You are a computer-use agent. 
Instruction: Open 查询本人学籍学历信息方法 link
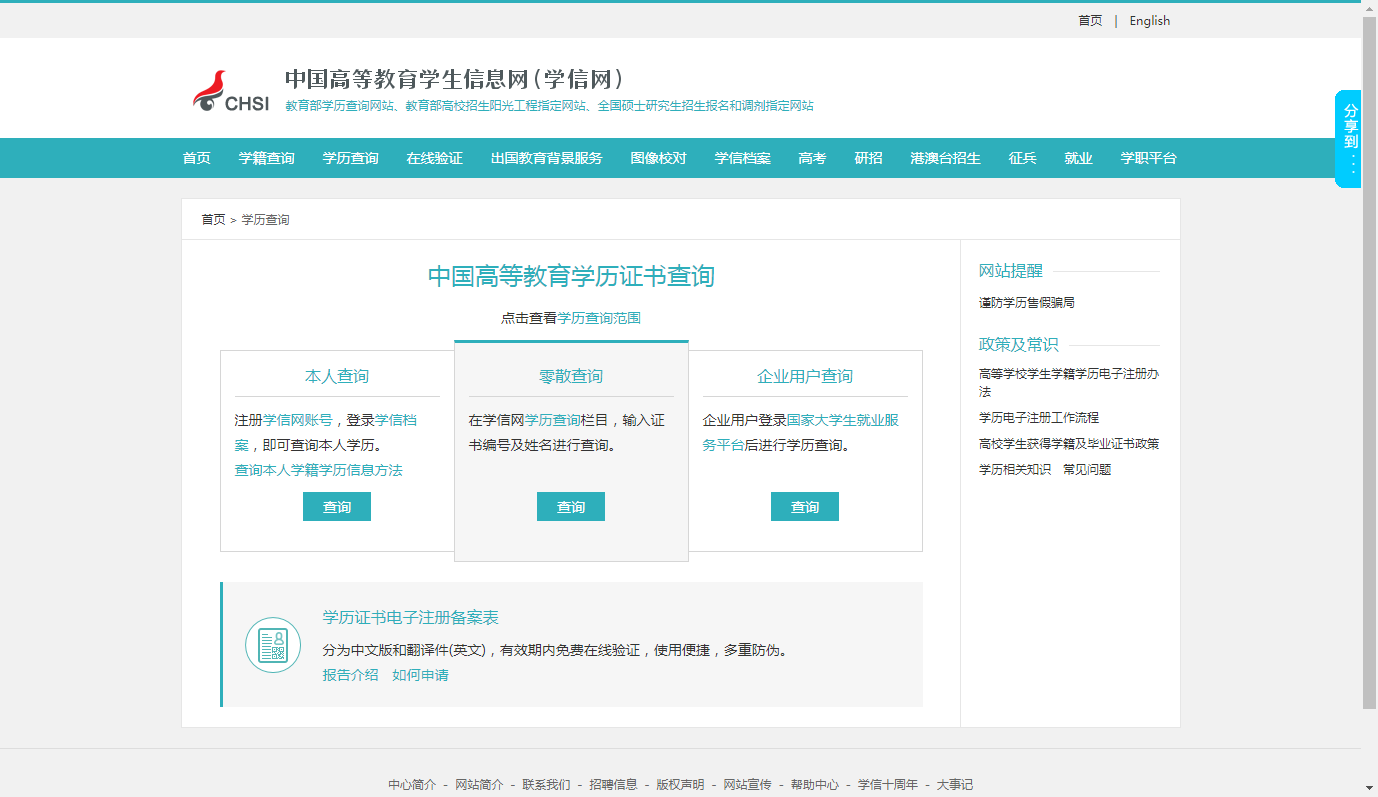click(319, 470)
